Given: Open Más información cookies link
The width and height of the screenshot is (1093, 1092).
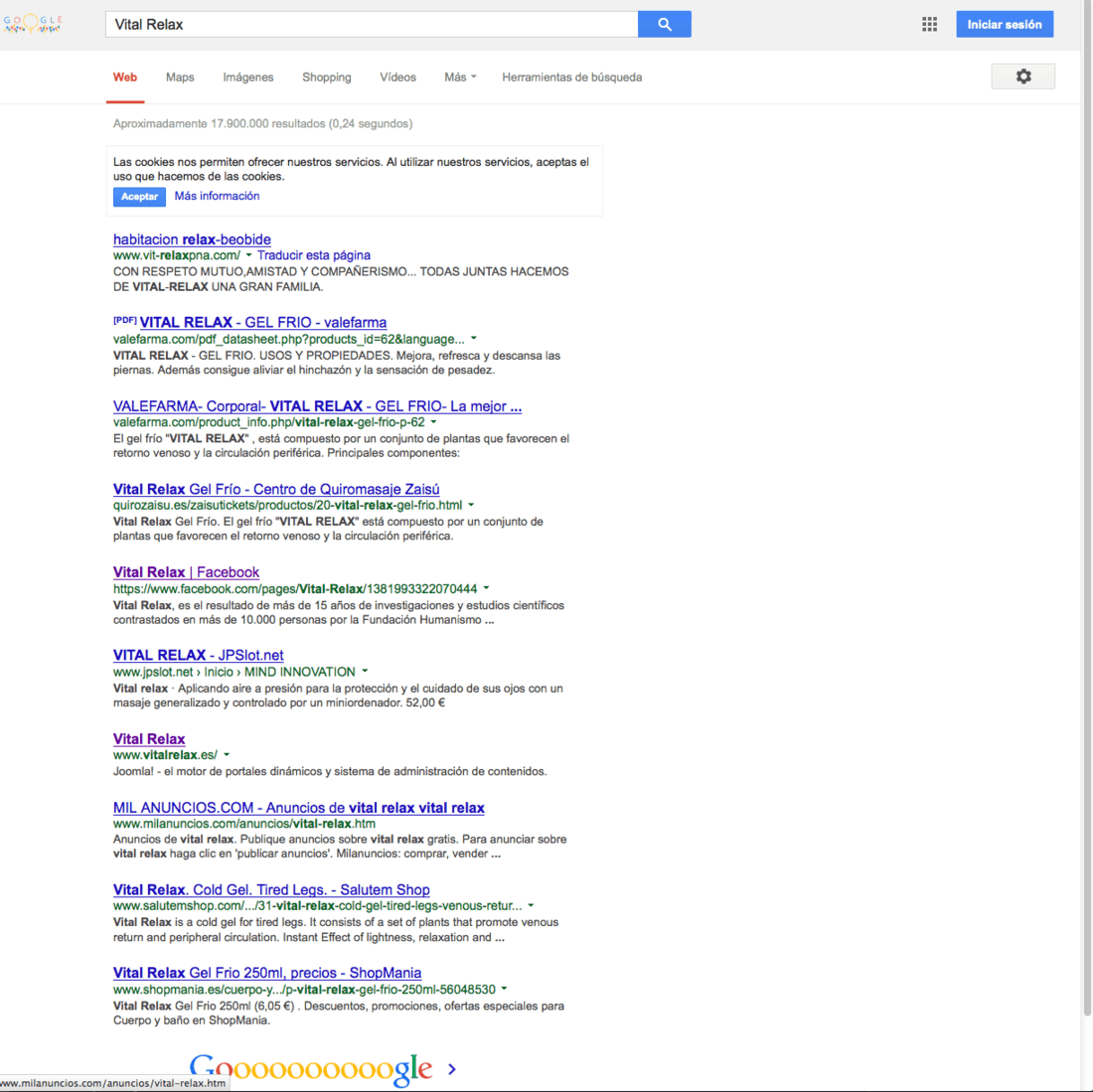Looking at the screenshot, I should pyautogui.click(x=217, y=196).
